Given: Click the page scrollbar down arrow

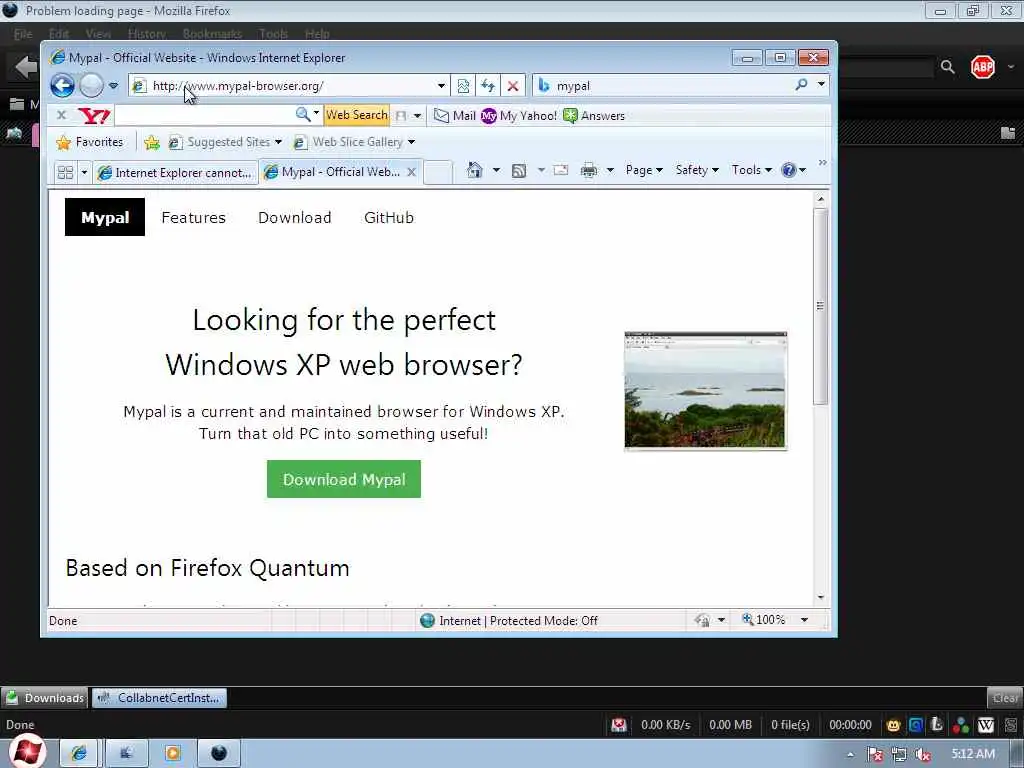Looking at the screenshot, I should [x=821, y=598].
